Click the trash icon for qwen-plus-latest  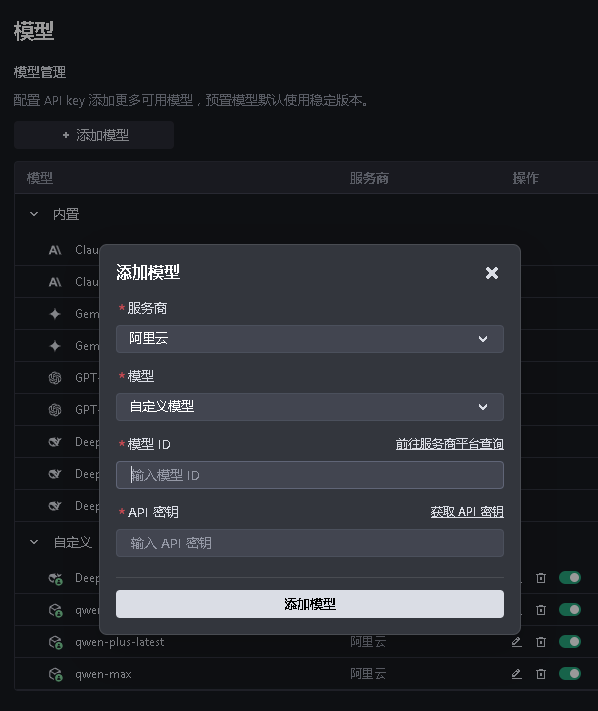tap(541, 642)
